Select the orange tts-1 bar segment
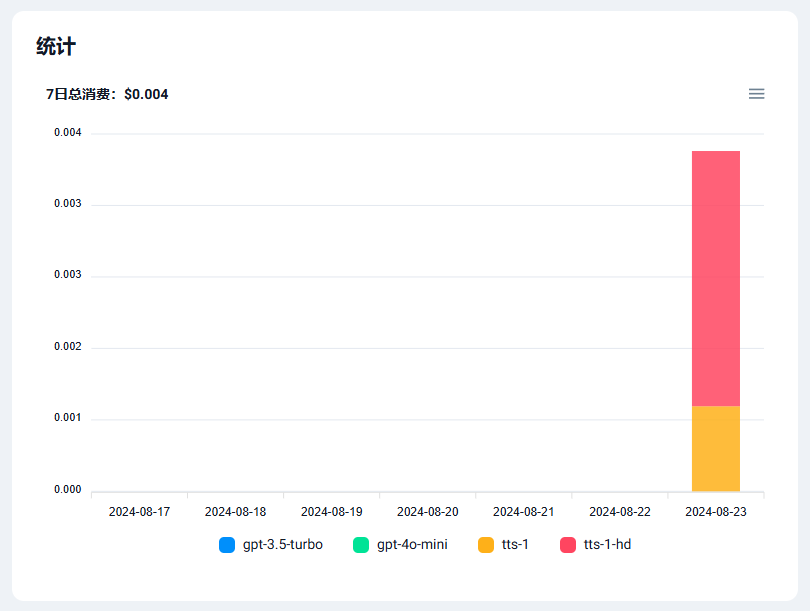This screenshot has width=810, height=611. point(716,448)
